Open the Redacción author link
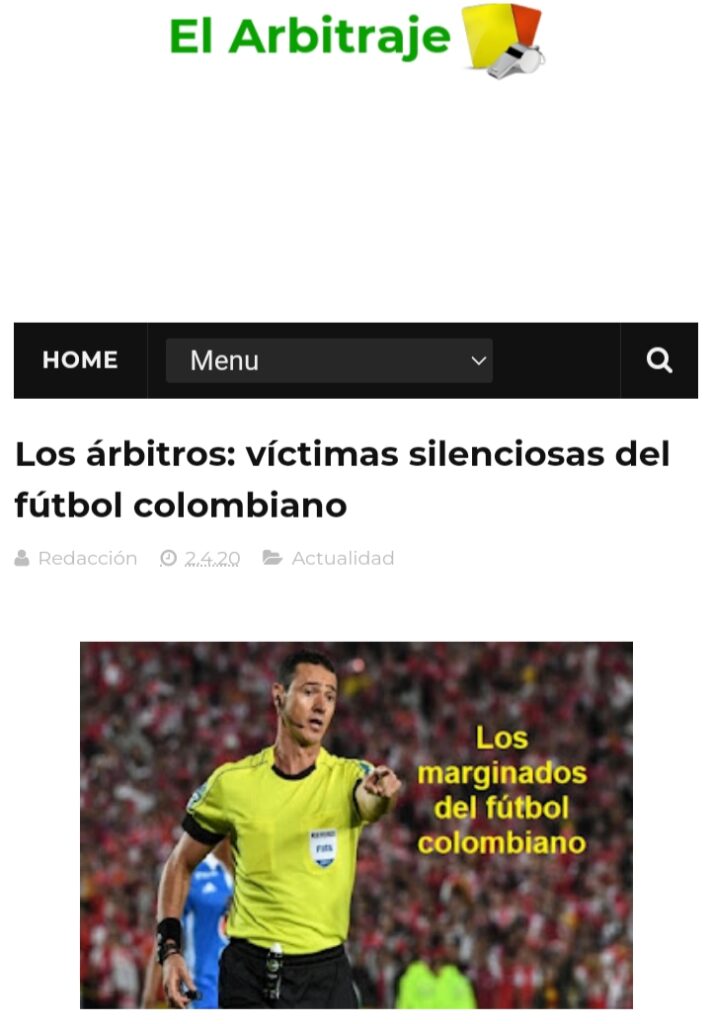Viewport: 711px width, 1024px height. click(x=87, y=558)
